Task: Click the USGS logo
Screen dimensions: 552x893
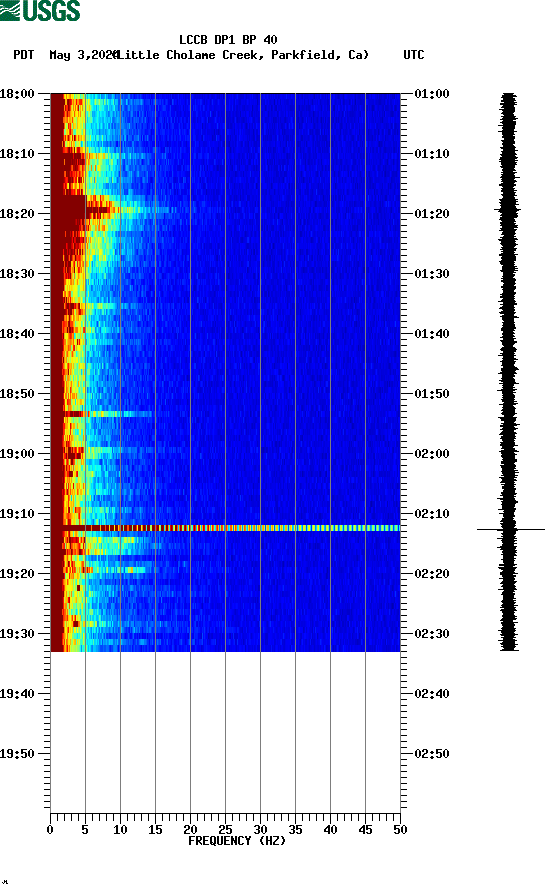Action: (x=40, y=10)
